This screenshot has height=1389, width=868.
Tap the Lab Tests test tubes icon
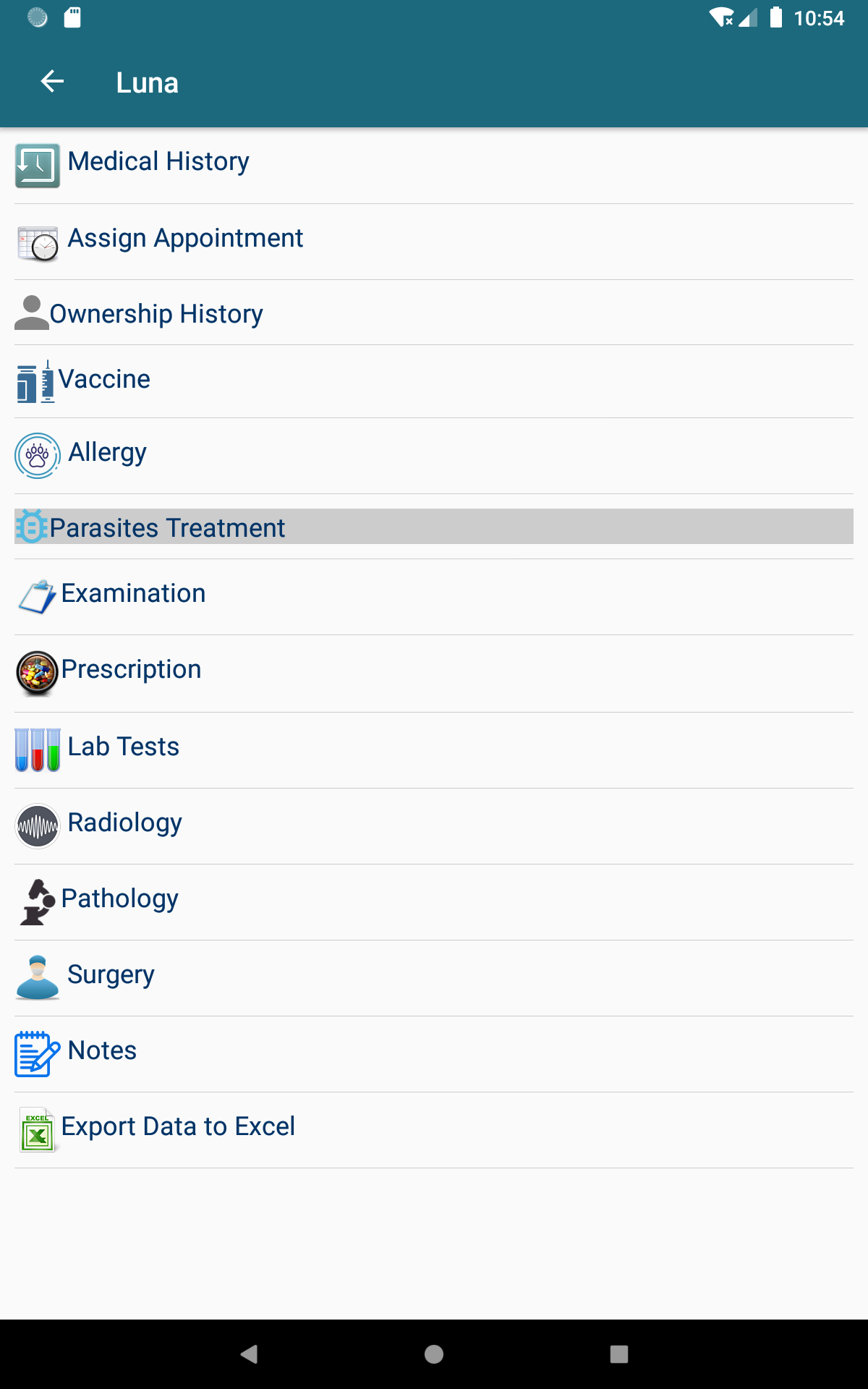[38, 750]
